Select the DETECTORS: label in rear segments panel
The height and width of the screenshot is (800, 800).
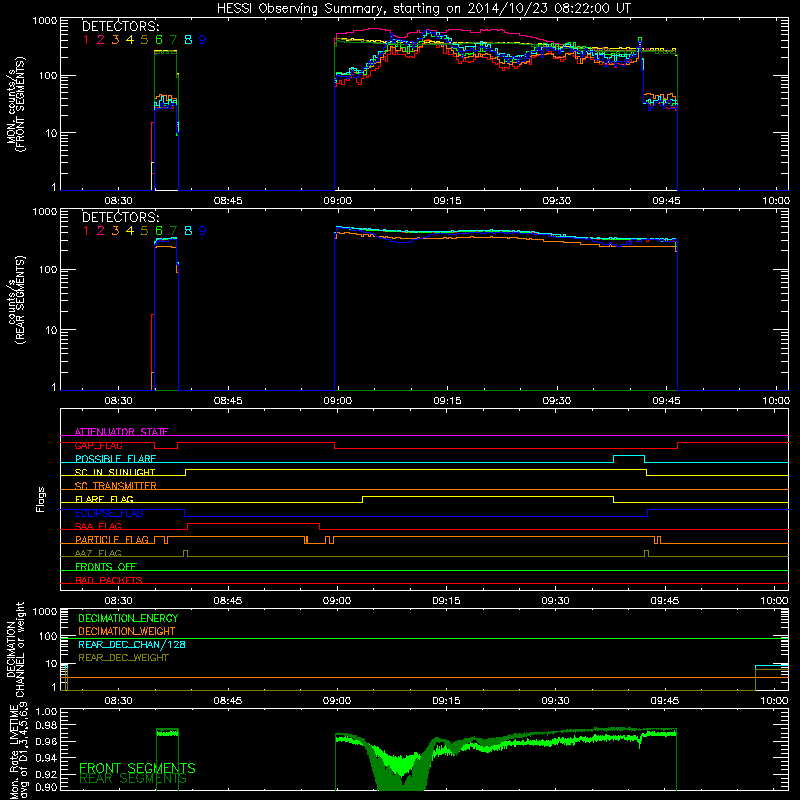point(120,217)
